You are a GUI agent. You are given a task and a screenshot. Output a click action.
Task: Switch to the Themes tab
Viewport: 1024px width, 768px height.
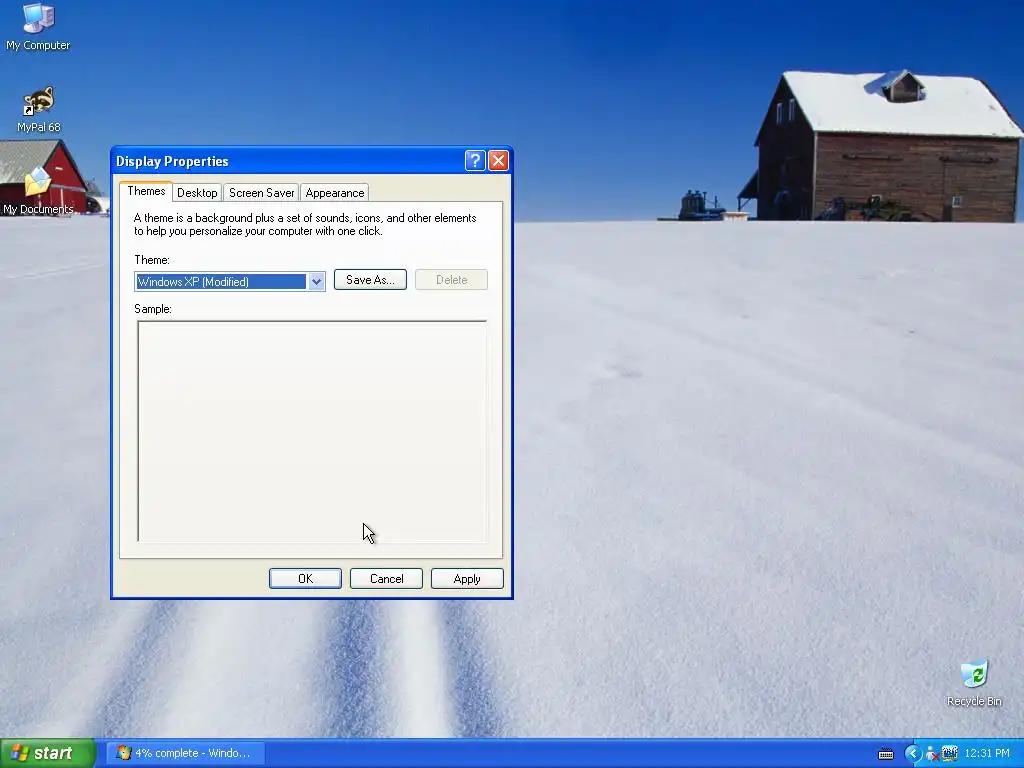click(146, 191)
